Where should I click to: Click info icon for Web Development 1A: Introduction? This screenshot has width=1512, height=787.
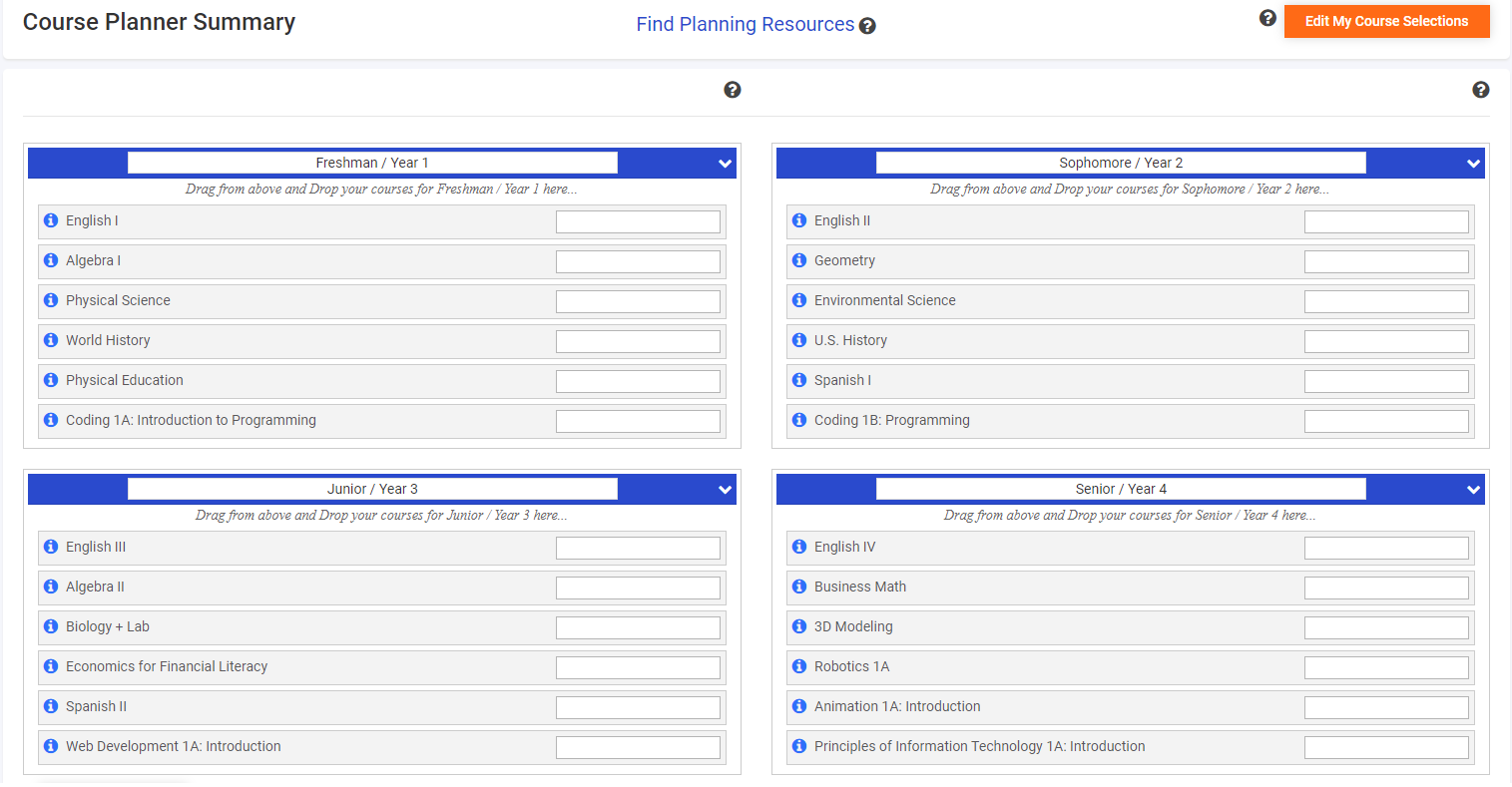click(x=51, y=746)
